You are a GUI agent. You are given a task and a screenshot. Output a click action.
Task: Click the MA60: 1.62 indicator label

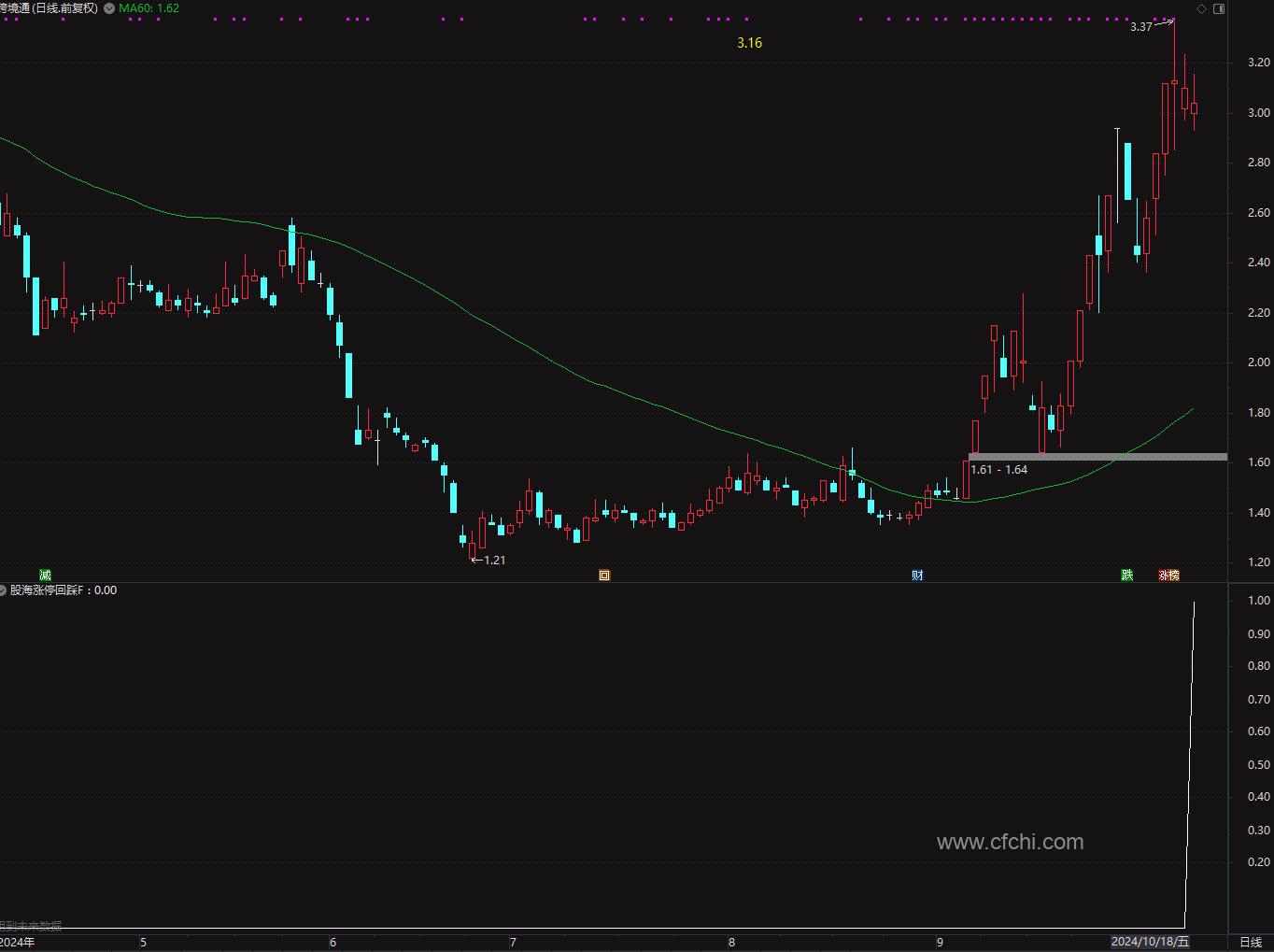pos(149,8)
